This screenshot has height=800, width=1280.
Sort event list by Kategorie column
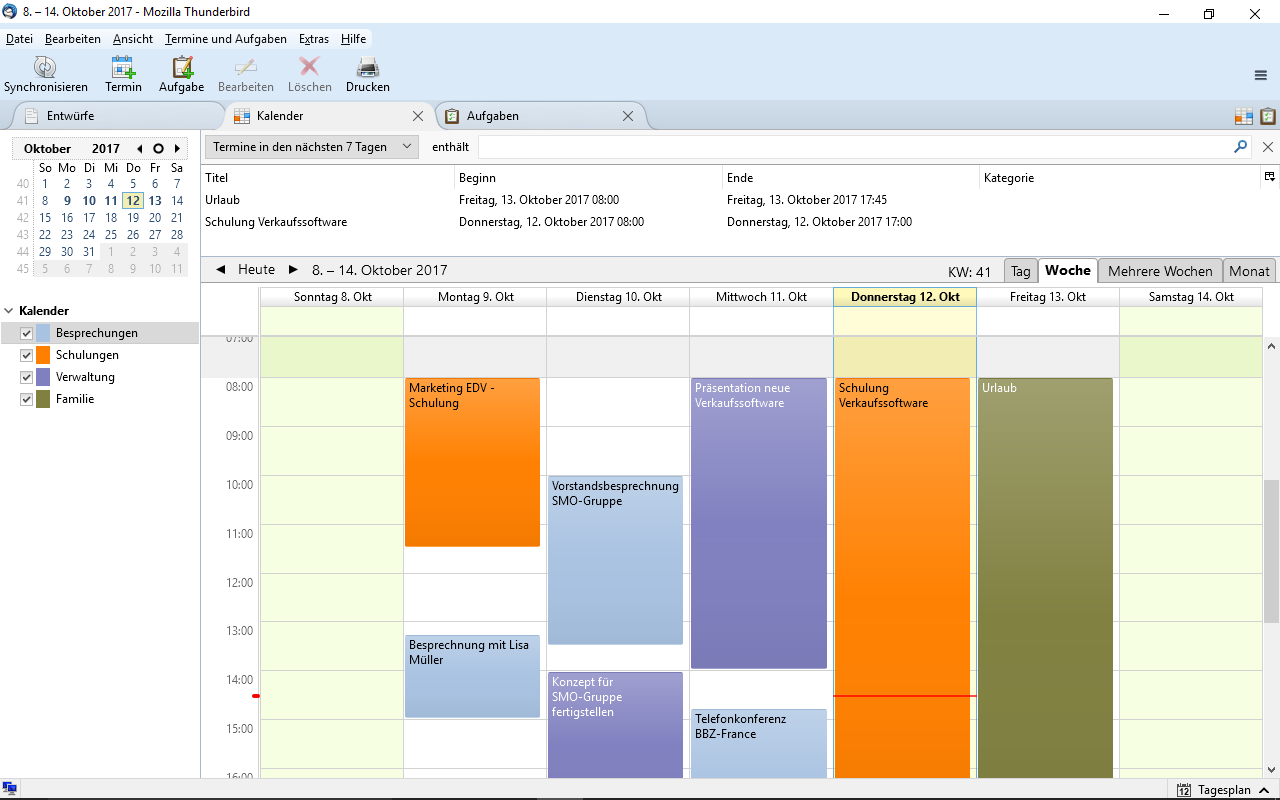1120,177
